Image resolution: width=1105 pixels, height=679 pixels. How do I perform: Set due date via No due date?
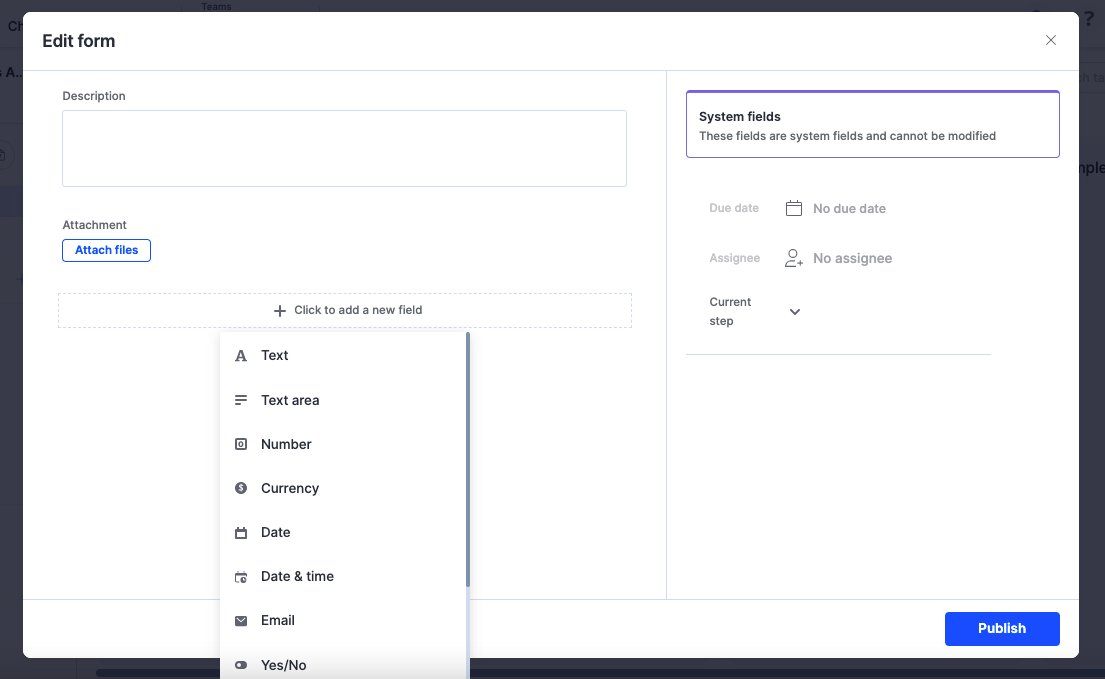tap(849, 208)
